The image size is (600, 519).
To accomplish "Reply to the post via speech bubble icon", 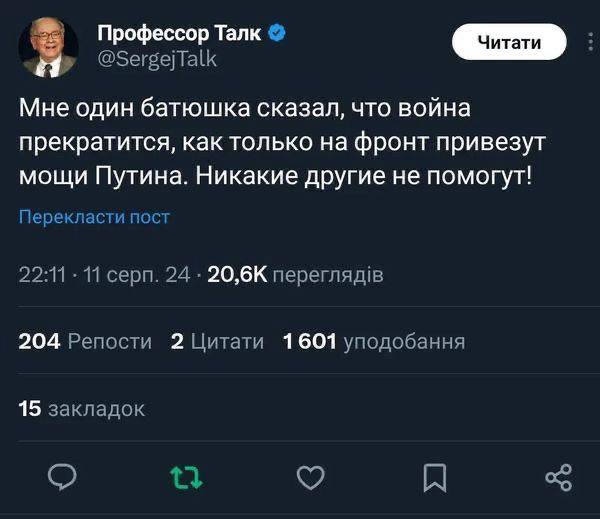I will (x=62, y=478).
